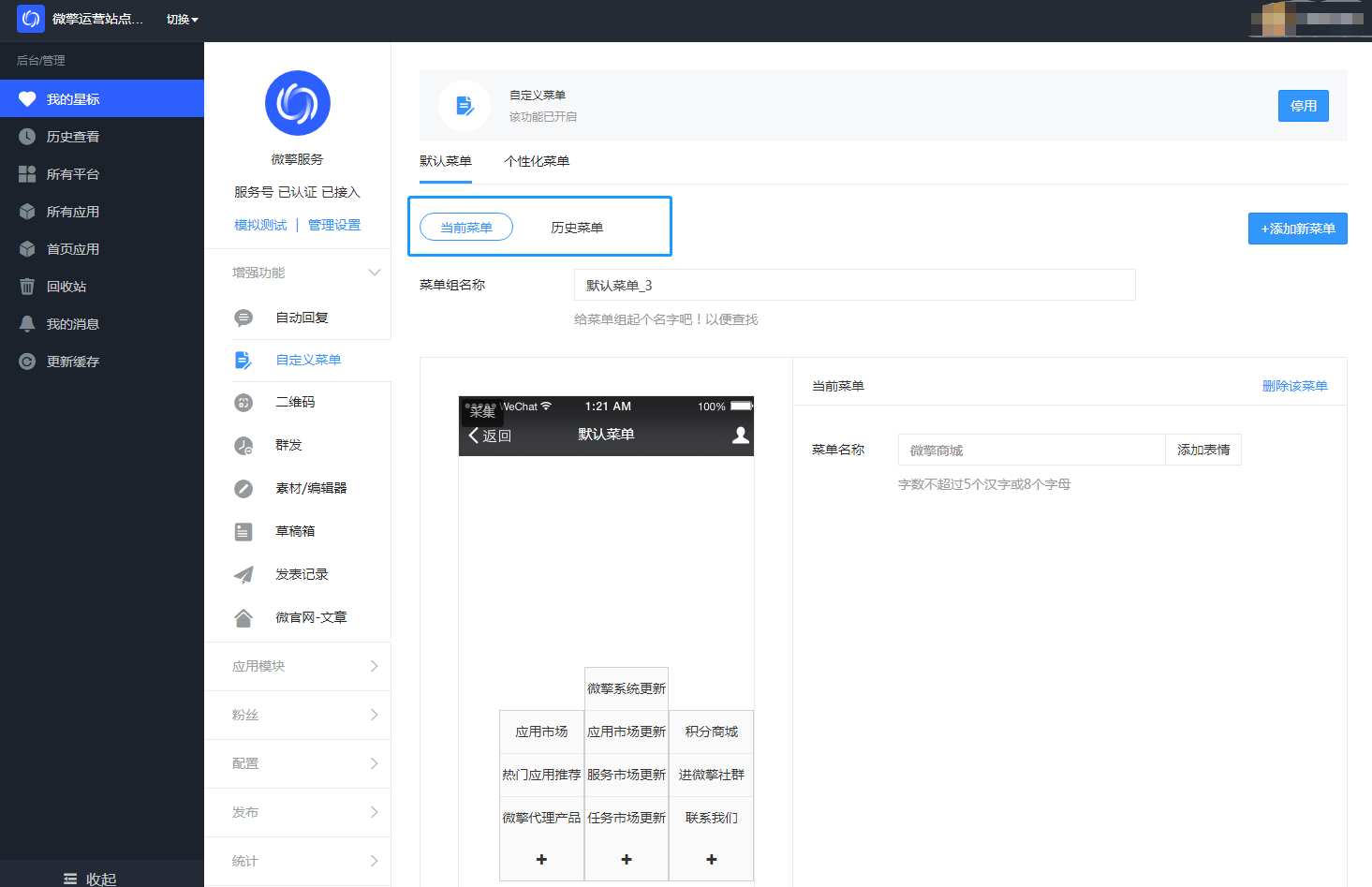Click the house icon for 微官网-文章
The image size is (1372, 887).
pyautogui.click(x=243, y=618)
